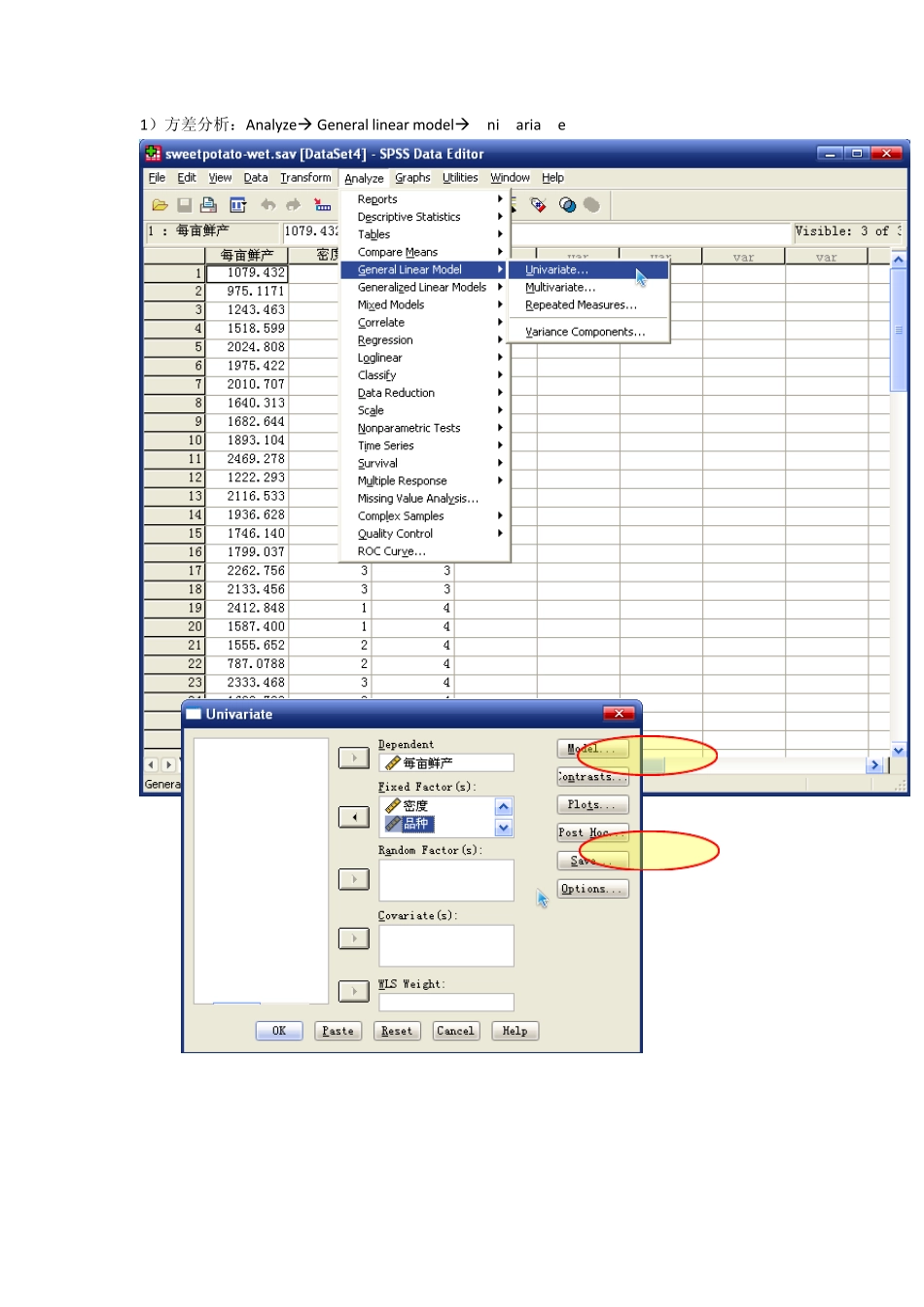Viewport: 924px width, 1307px height.
Task: Click the Print toolbar icon
Action: click(x=208, y=205)
